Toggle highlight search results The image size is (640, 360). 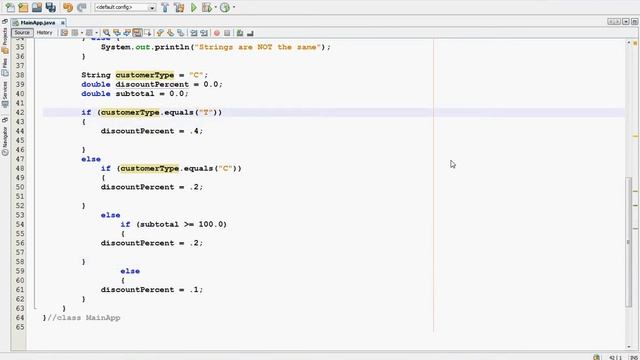pos(138,33)
